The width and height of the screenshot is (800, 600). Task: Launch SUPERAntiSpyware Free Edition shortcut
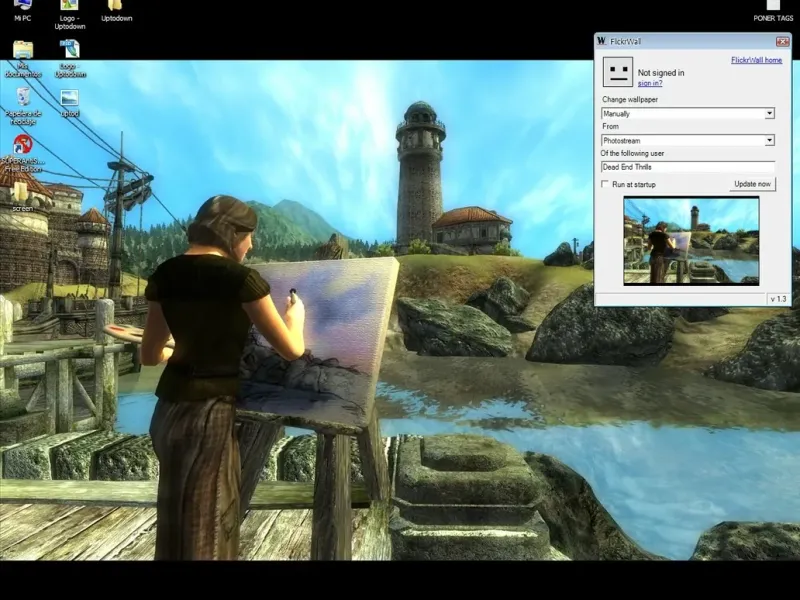pos(23,153)
